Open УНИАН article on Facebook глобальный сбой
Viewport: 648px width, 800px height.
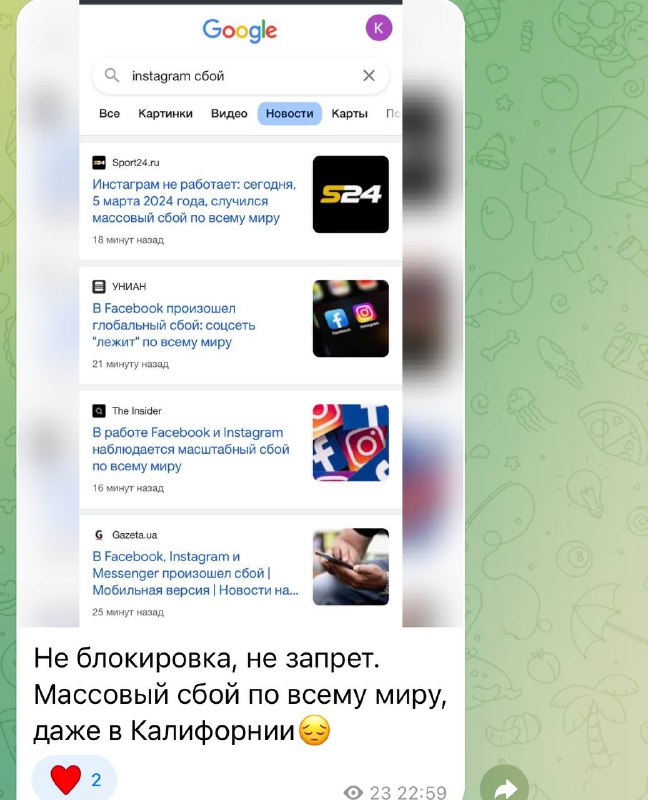coord(173,325)
